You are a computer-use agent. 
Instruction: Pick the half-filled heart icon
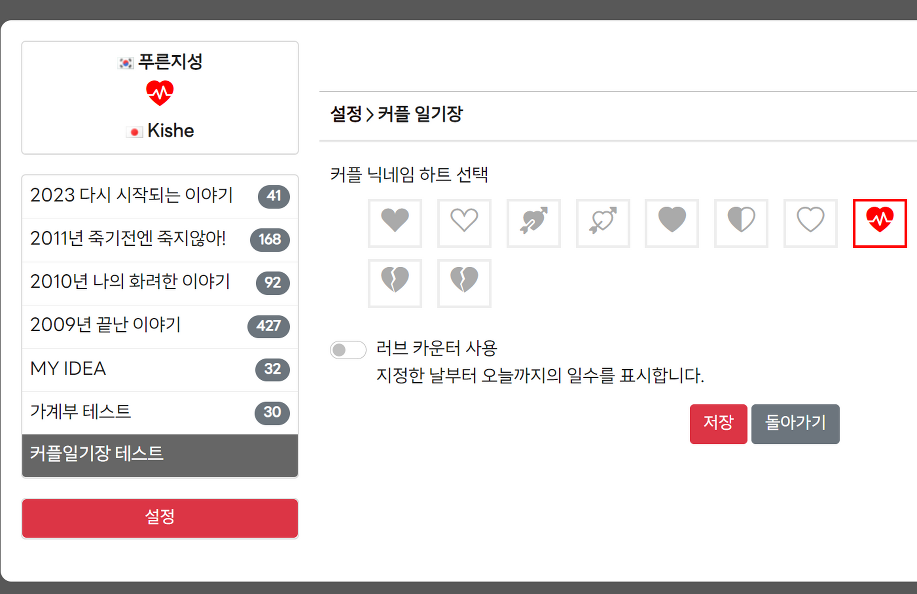741,222
